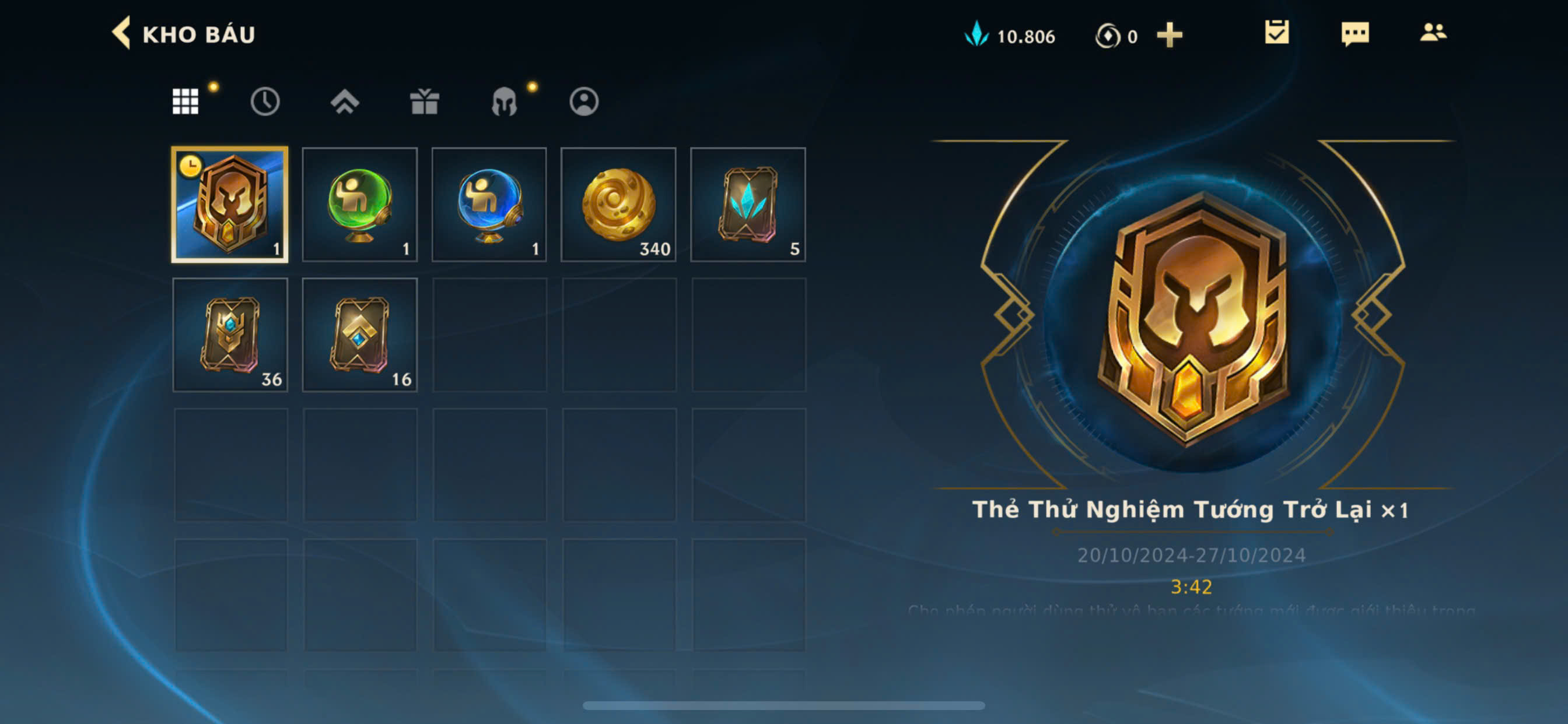
Task: Select the gold coin item with 340
Action: (618, 205)
